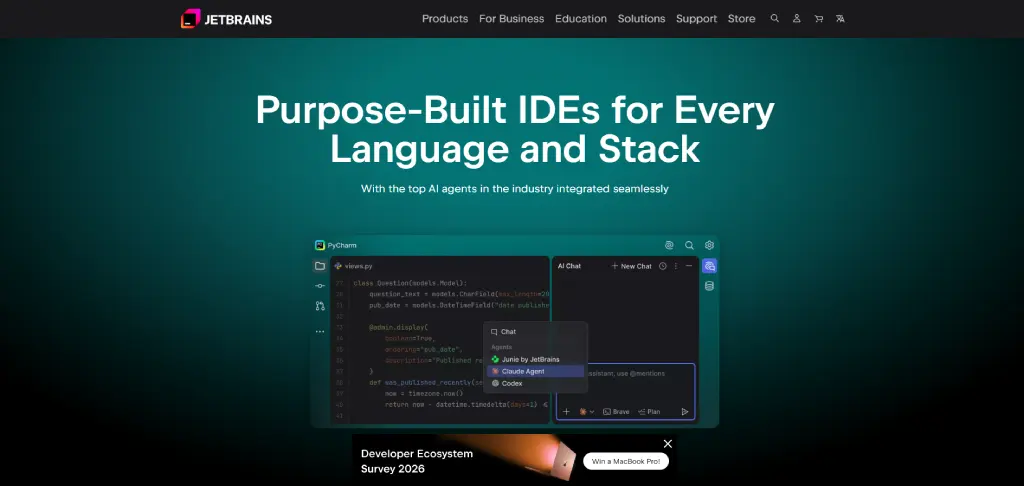Click the Developer Ecosystem Survey 2026 text
This screenshot has height=486, width=1024.
click(x=417, y=461)
